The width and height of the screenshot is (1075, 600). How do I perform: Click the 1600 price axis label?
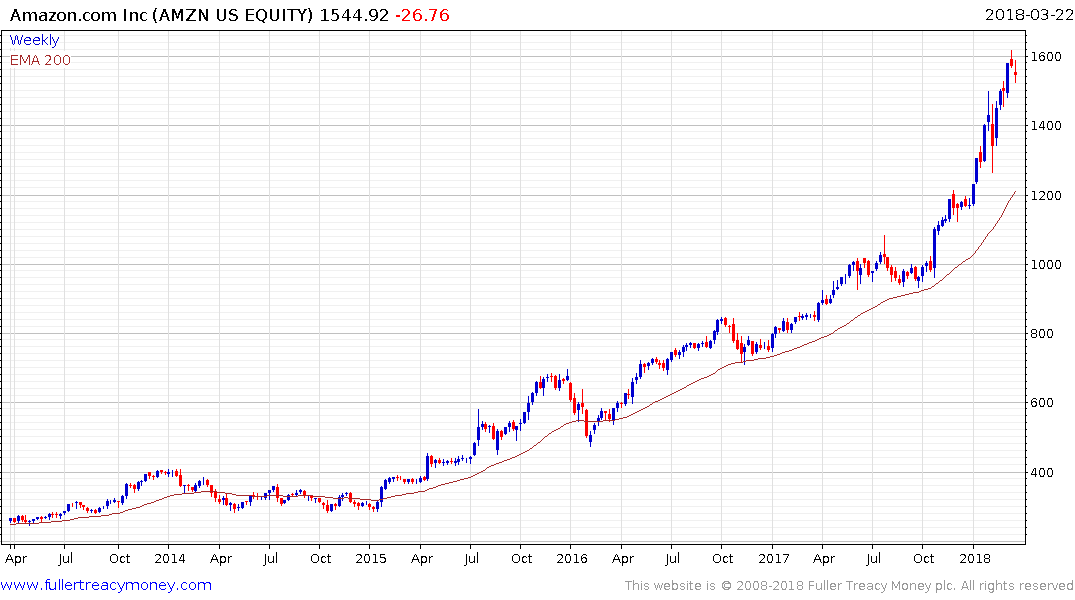1046,56
